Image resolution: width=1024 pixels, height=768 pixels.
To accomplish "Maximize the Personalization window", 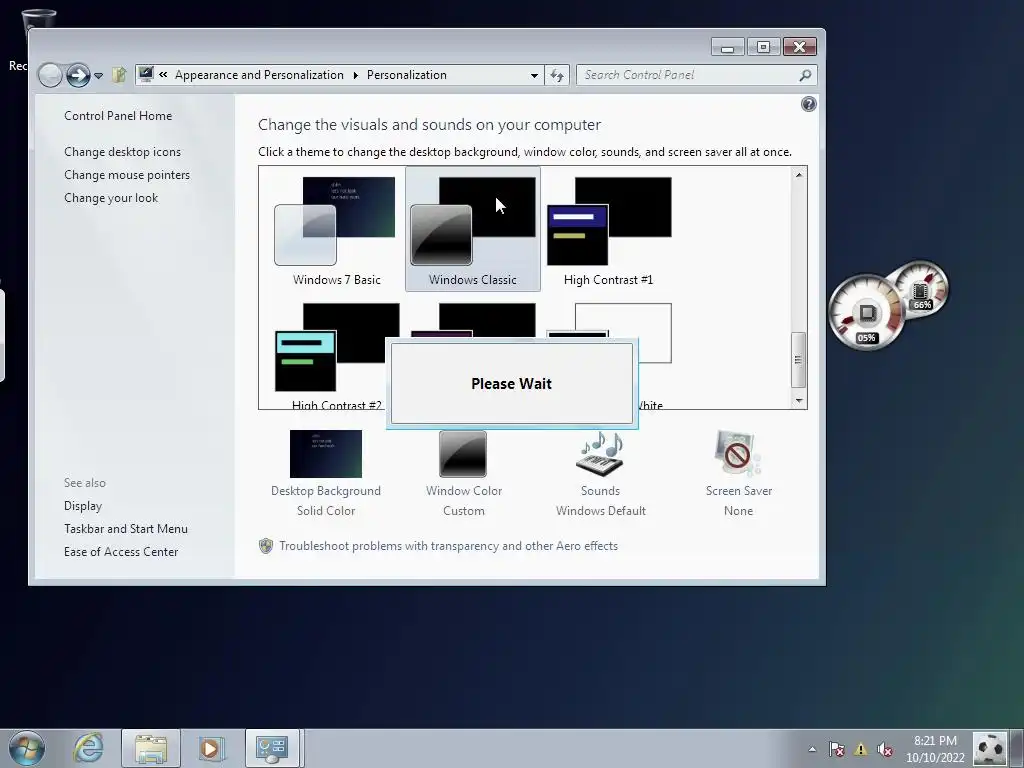I will [763, 47].
